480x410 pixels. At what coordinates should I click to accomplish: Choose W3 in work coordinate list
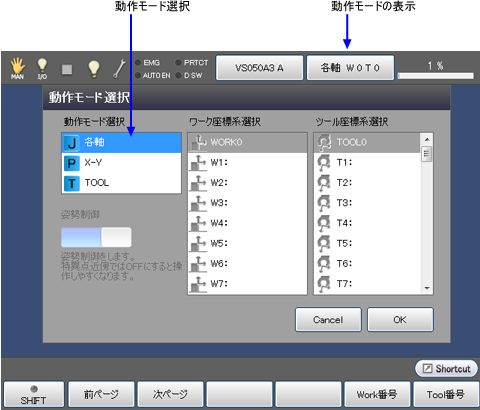(247, 203)
